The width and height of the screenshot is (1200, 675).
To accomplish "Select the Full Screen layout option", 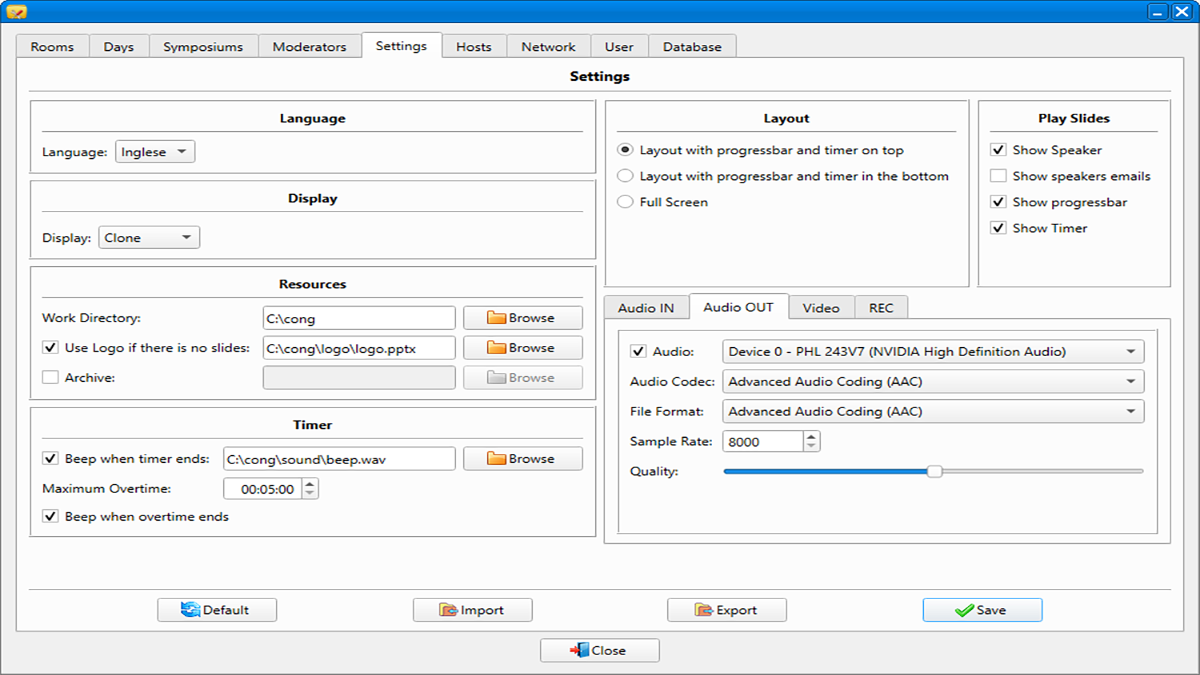I will pyautogui.click(x=625, y=202).
